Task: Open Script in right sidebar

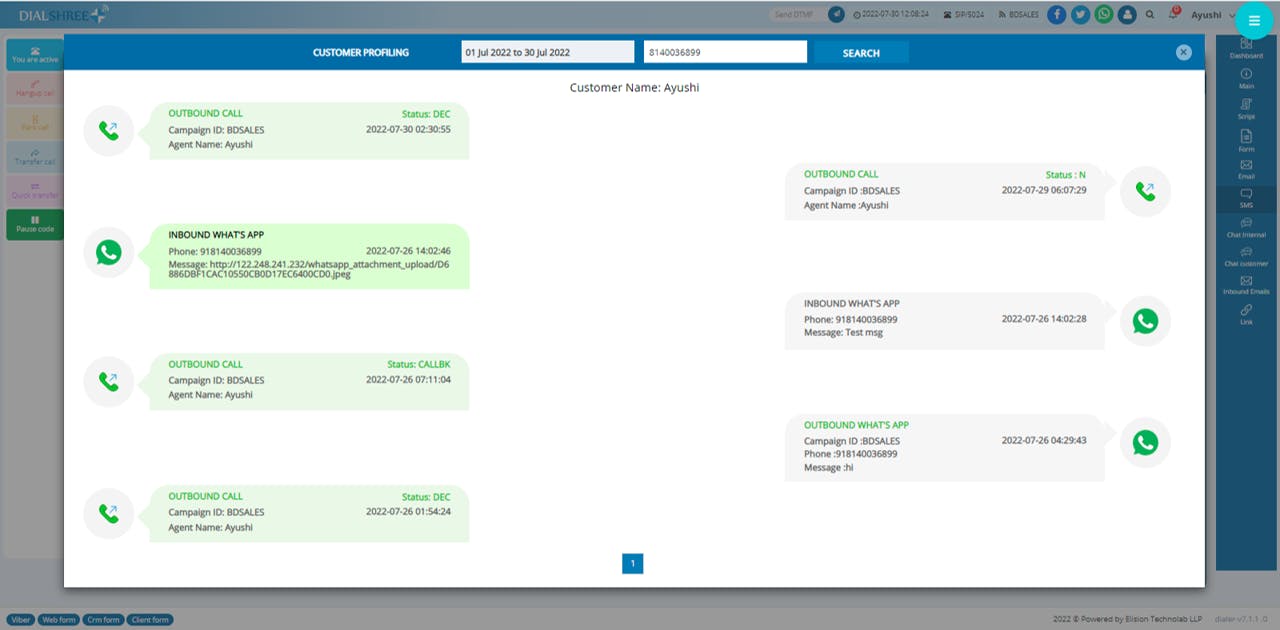Action: tap(1246, 109)
